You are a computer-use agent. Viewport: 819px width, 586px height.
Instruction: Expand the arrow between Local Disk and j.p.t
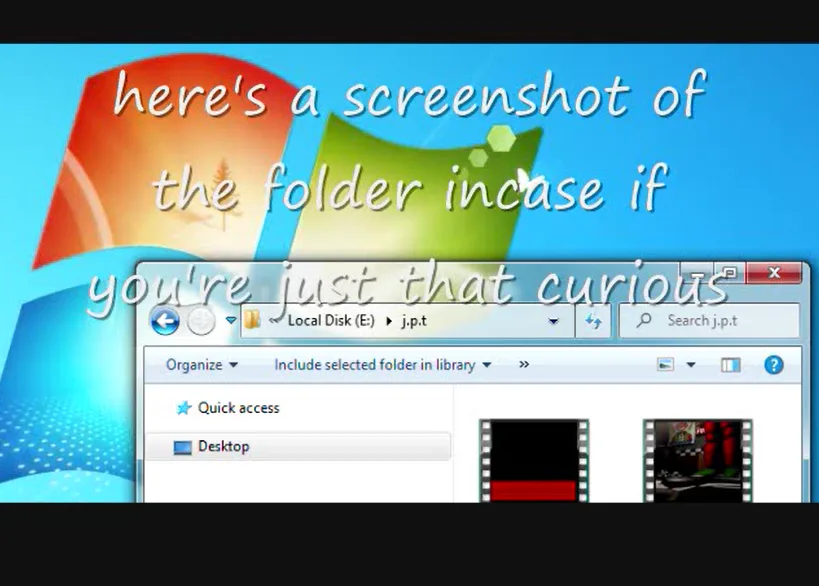coord(389,321)
